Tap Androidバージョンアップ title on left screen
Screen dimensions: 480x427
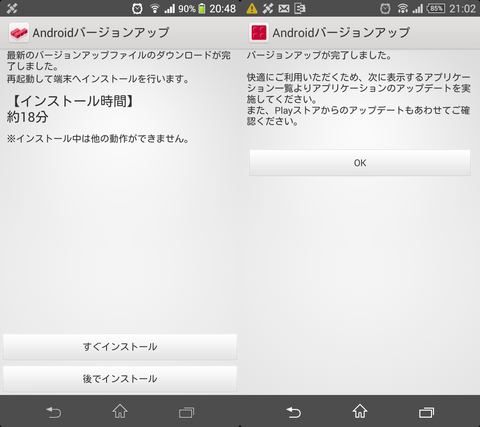click(x=101, y=33)
